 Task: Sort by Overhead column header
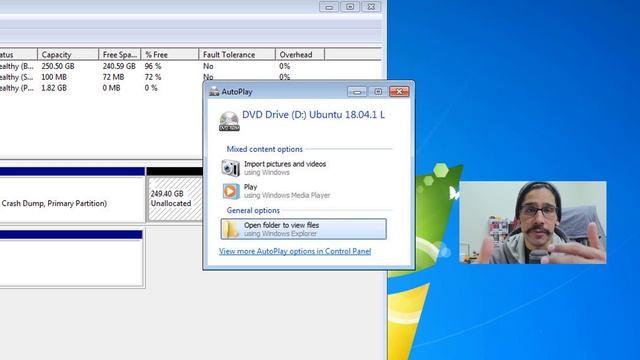point(300,54)
